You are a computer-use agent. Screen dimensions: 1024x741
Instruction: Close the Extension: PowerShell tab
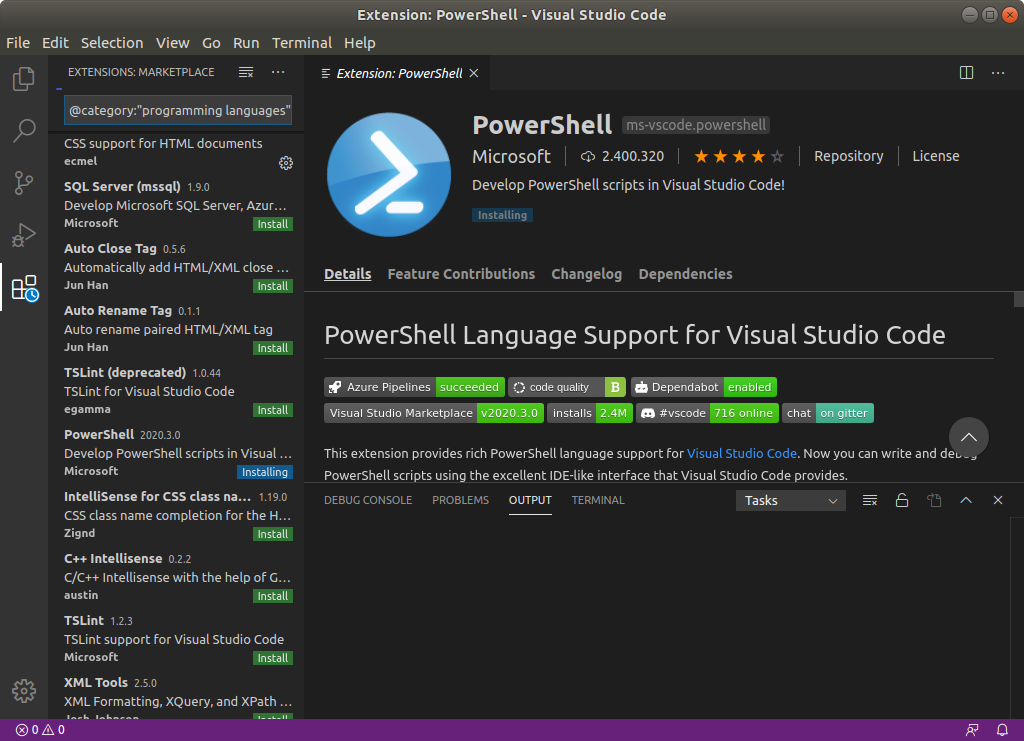[474, 73]
